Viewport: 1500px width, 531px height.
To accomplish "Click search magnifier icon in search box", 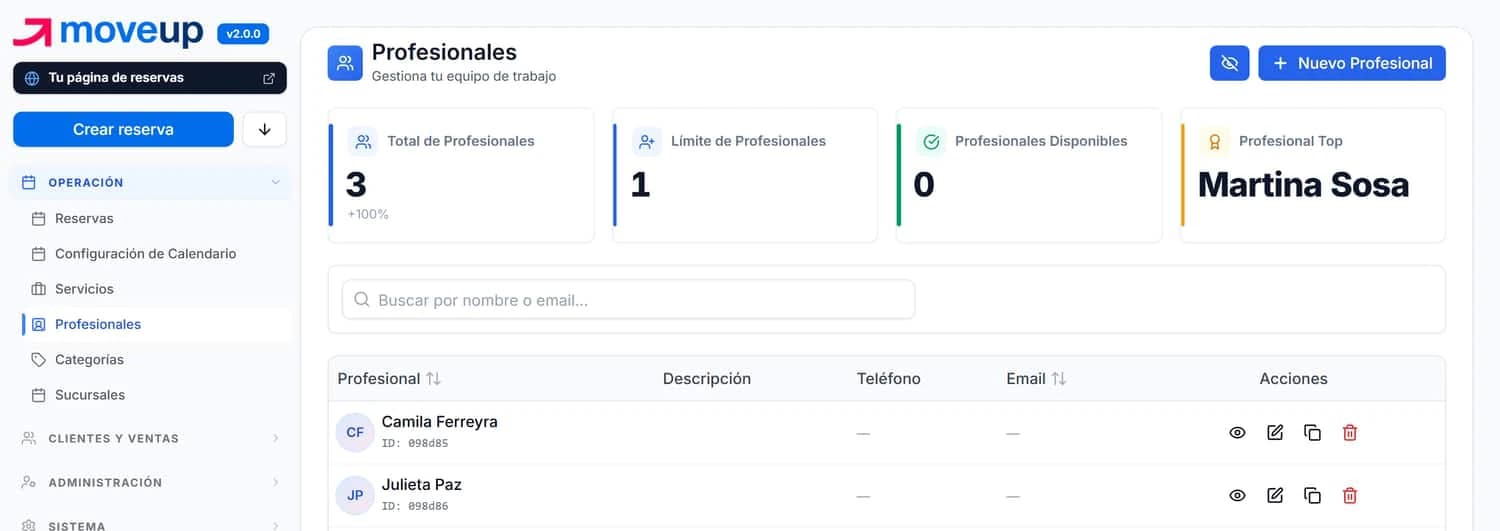I will pos(362,299).
